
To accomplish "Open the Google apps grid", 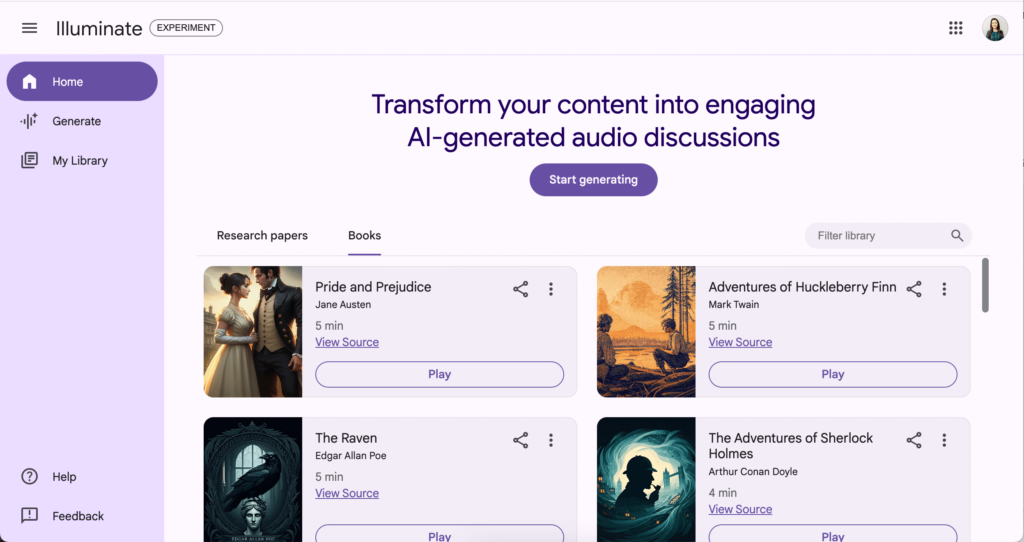I will pos(955,28).
